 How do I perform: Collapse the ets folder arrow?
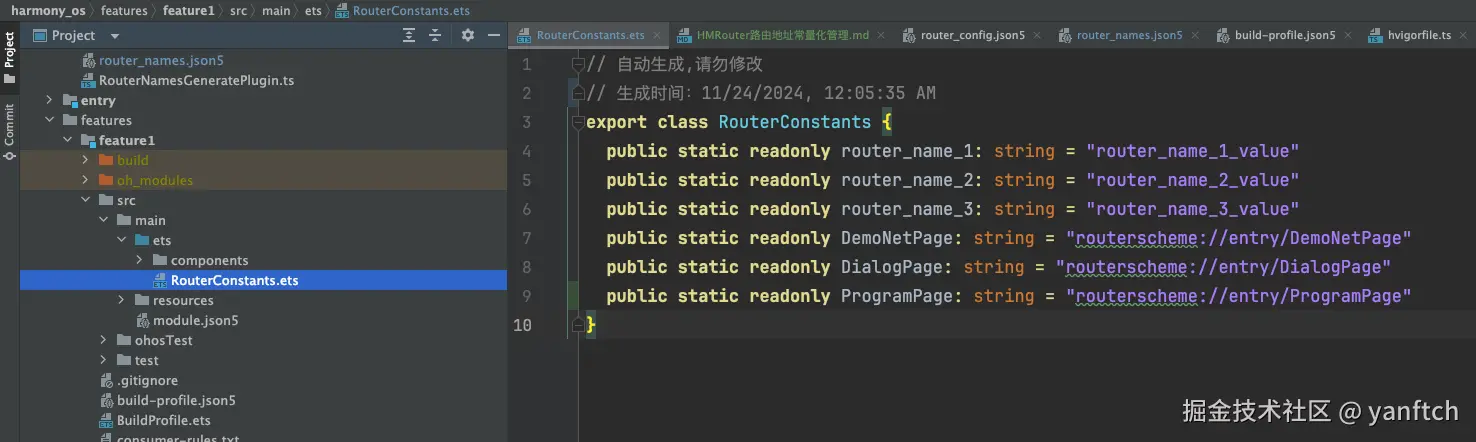121,240
